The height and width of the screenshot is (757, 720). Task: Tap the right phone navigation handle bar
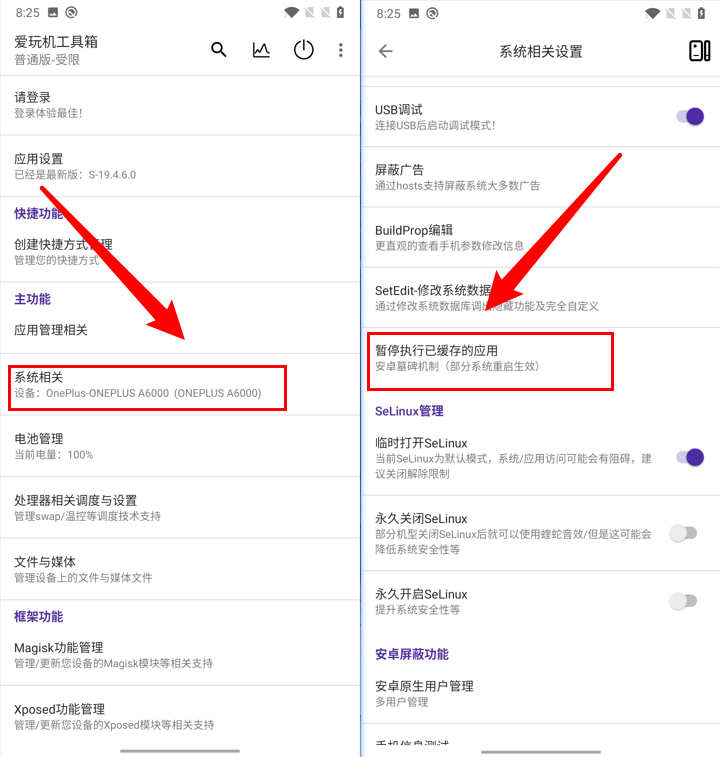coord(540,751)
